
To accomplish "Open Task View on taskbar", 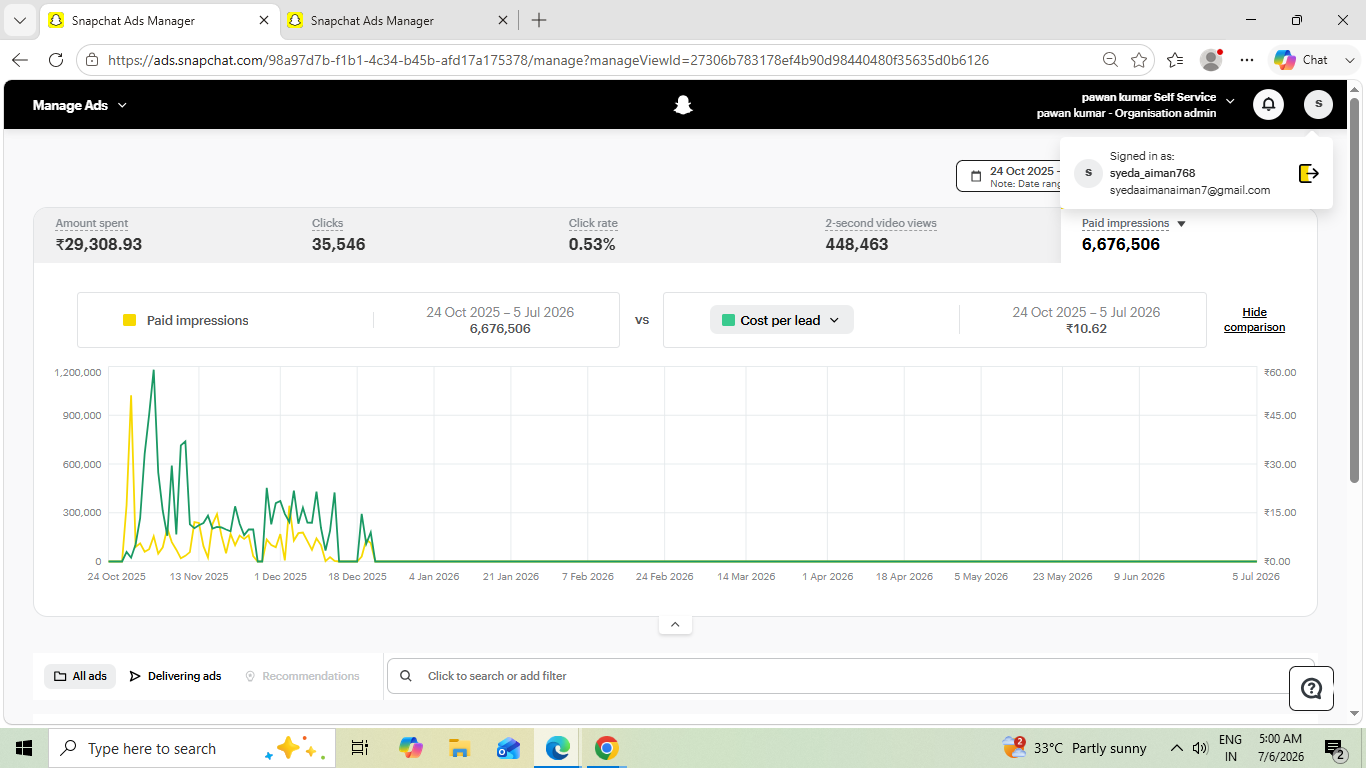I will pos(360,748).
